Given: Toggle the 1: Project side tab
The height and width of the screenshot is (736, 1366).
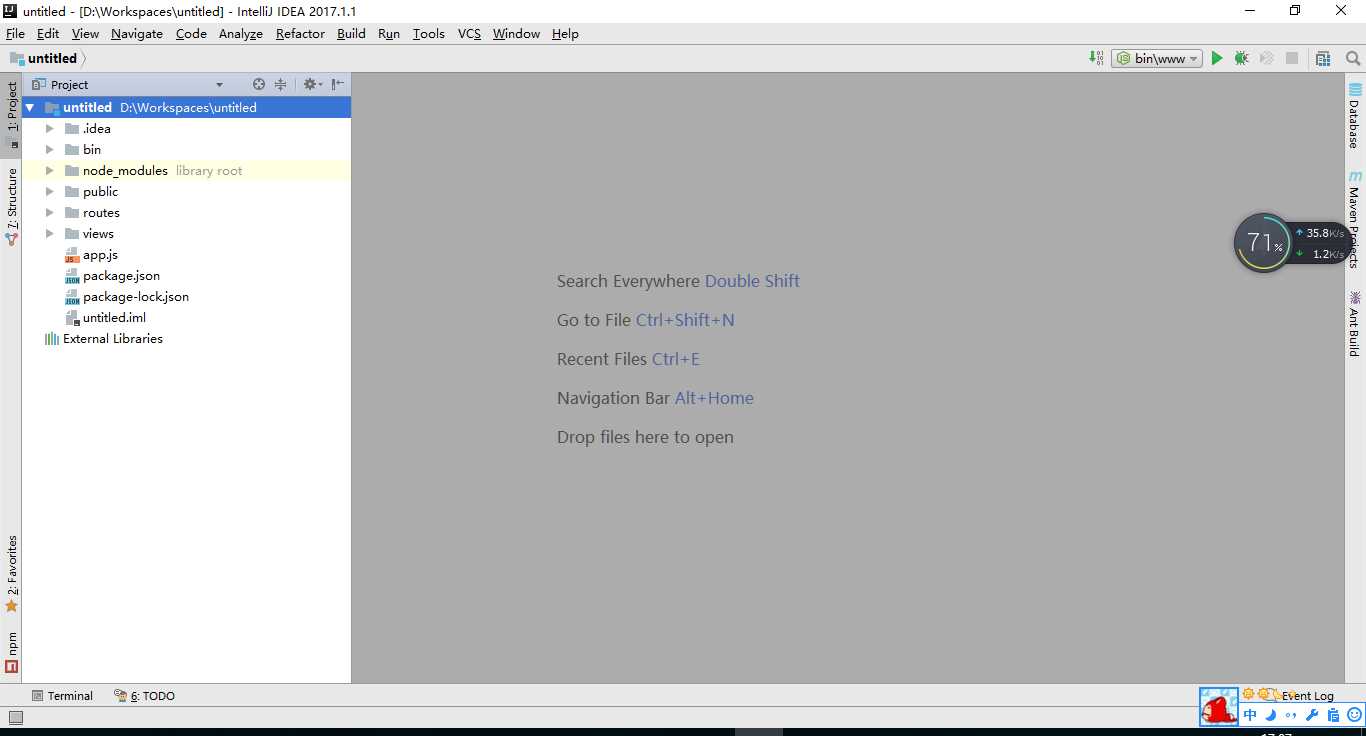Looking at the screenshot, I should [11, 114].
